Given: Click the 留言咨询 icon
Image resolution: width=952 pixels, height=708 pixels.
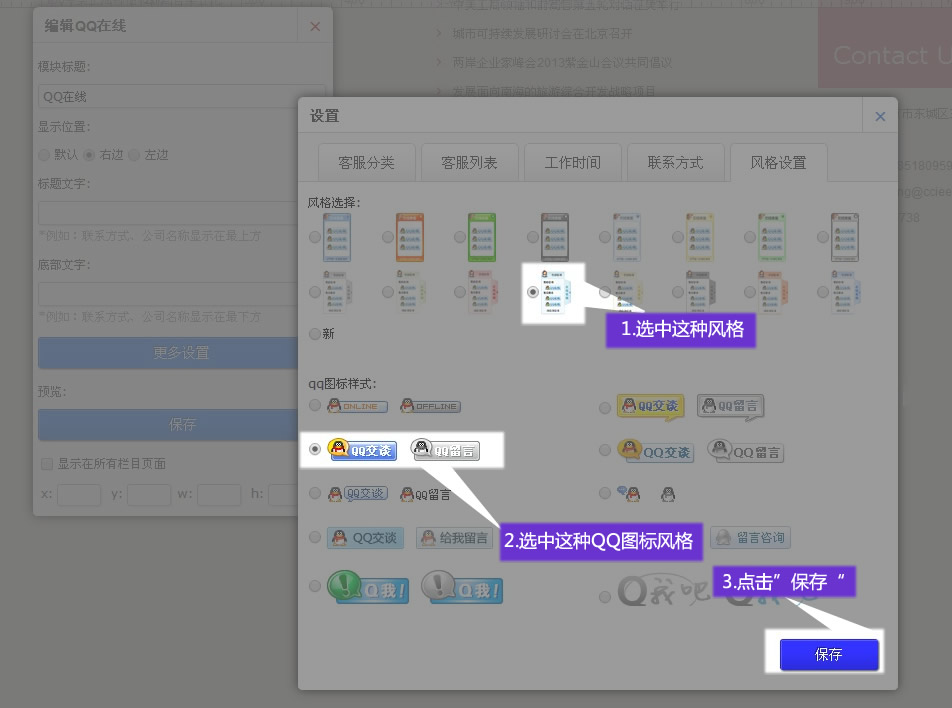Looking at the screenshot, I should pyautogui.click(x=751, y=537).
